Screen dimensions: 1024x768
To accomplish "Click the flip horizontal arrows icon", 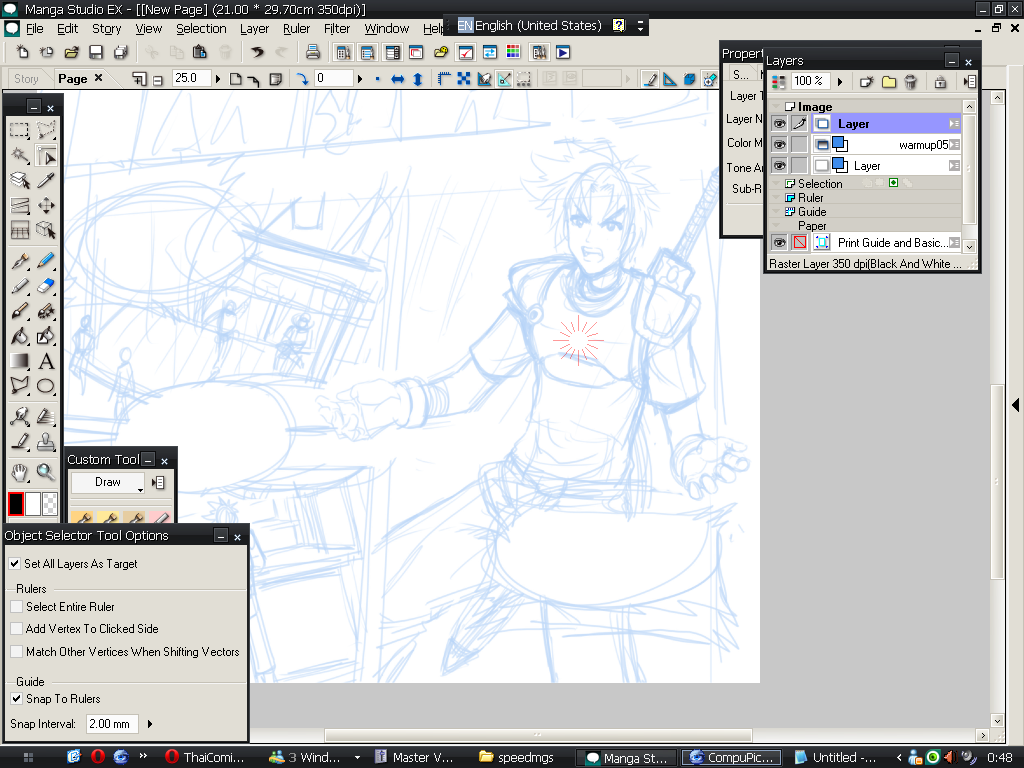I will pyautogui.click(x=397, y=79).
